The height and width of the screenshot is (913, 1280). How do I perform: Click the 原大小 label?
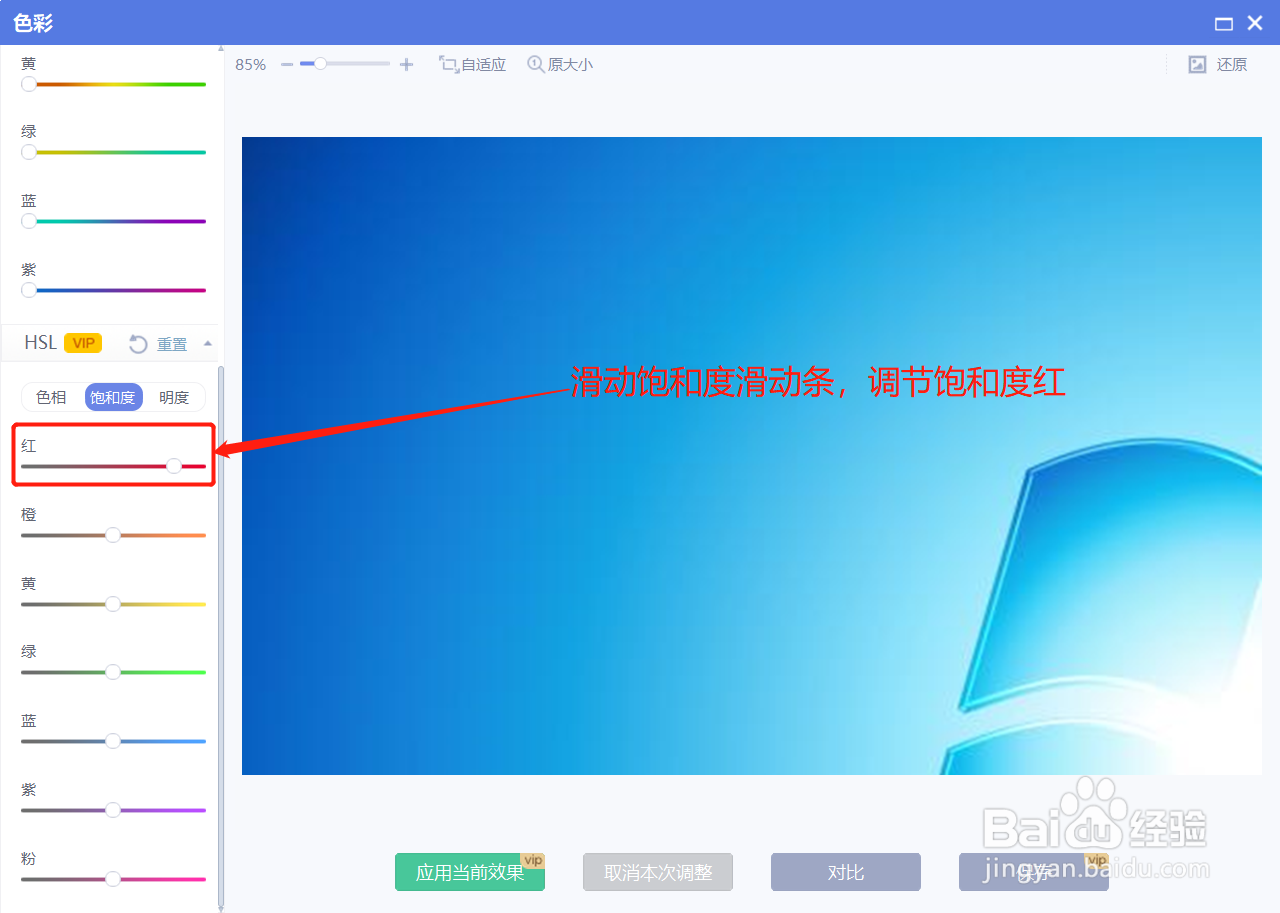[x=570, y=65]
